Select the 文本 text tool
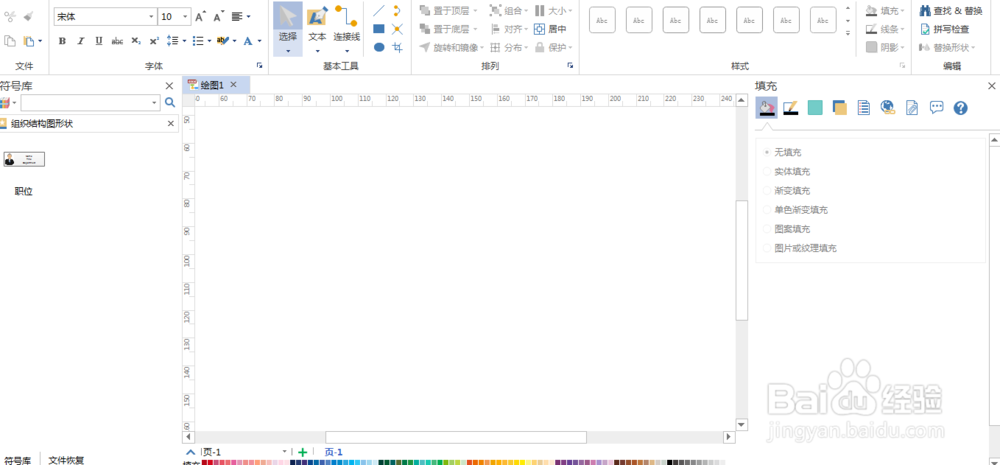 [x=317, y=29]
